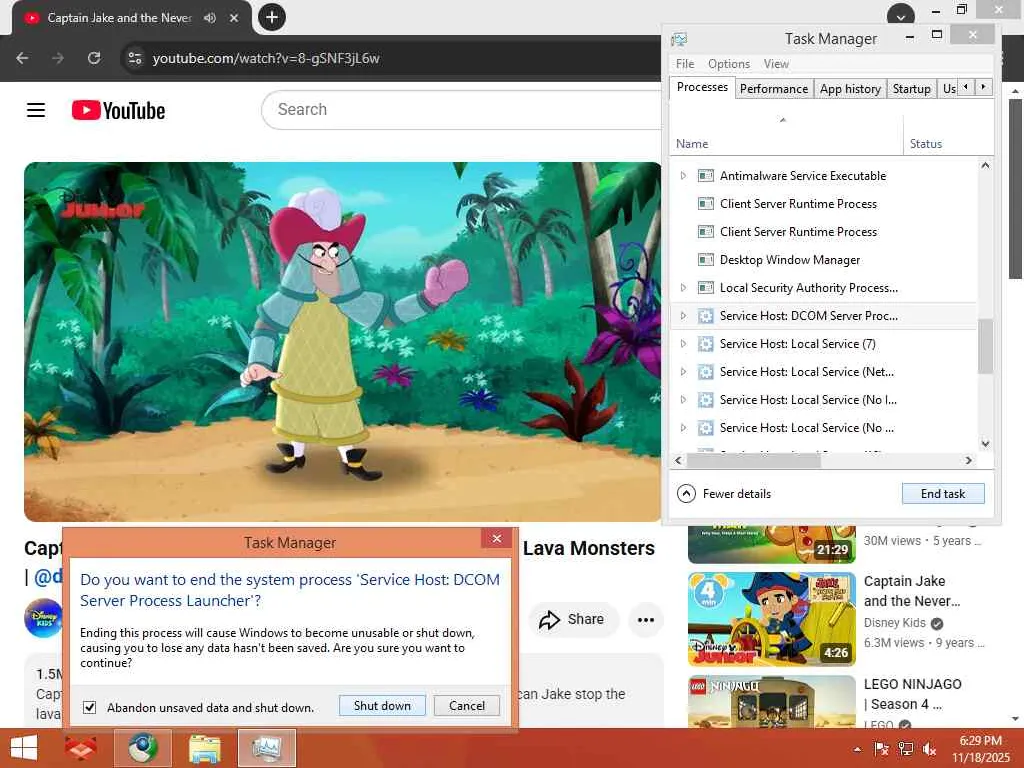Go to the YouTube home logo
This screenshot has width=1024, height=768.
(118, 110)
